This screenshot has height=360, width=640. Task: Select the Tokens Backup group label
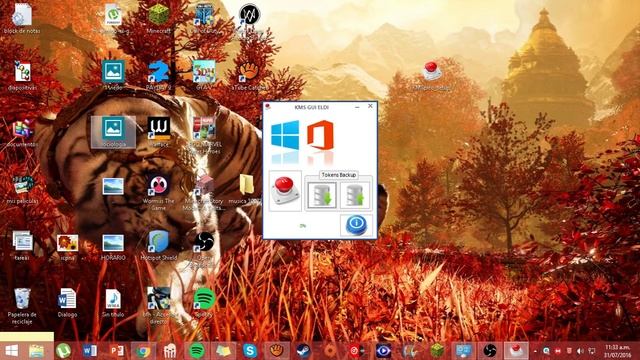coord(338,175)
